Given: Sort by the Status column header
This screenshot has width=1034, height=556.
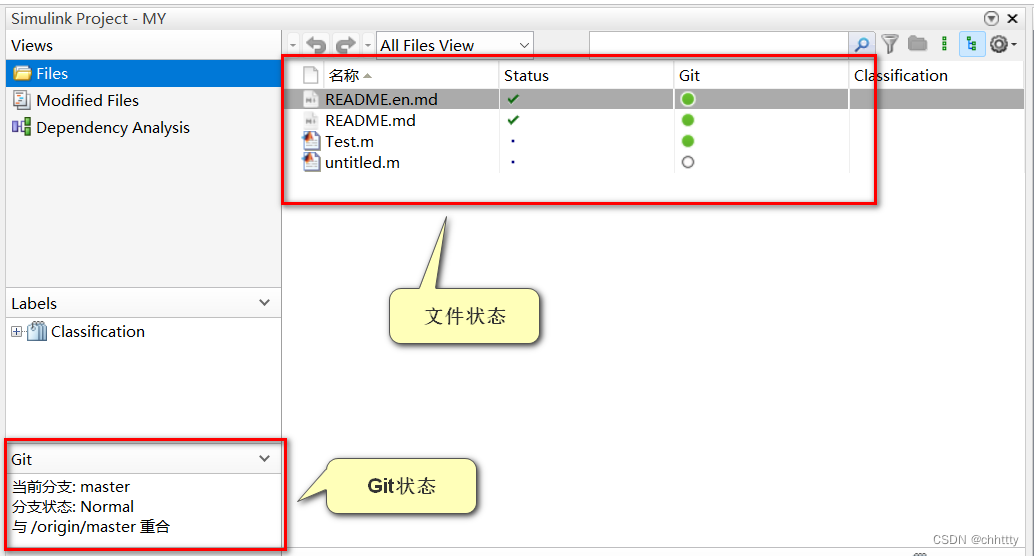Looking at the screenshot, I should (586, 76).
